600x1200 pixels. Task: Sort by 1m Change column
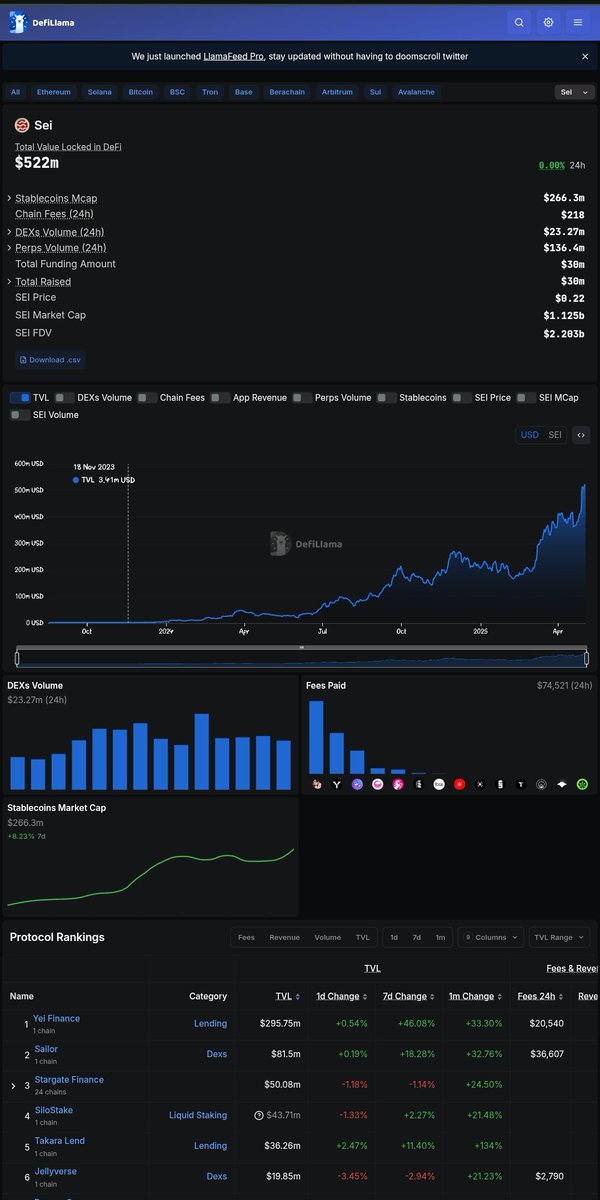pos(477,996)
